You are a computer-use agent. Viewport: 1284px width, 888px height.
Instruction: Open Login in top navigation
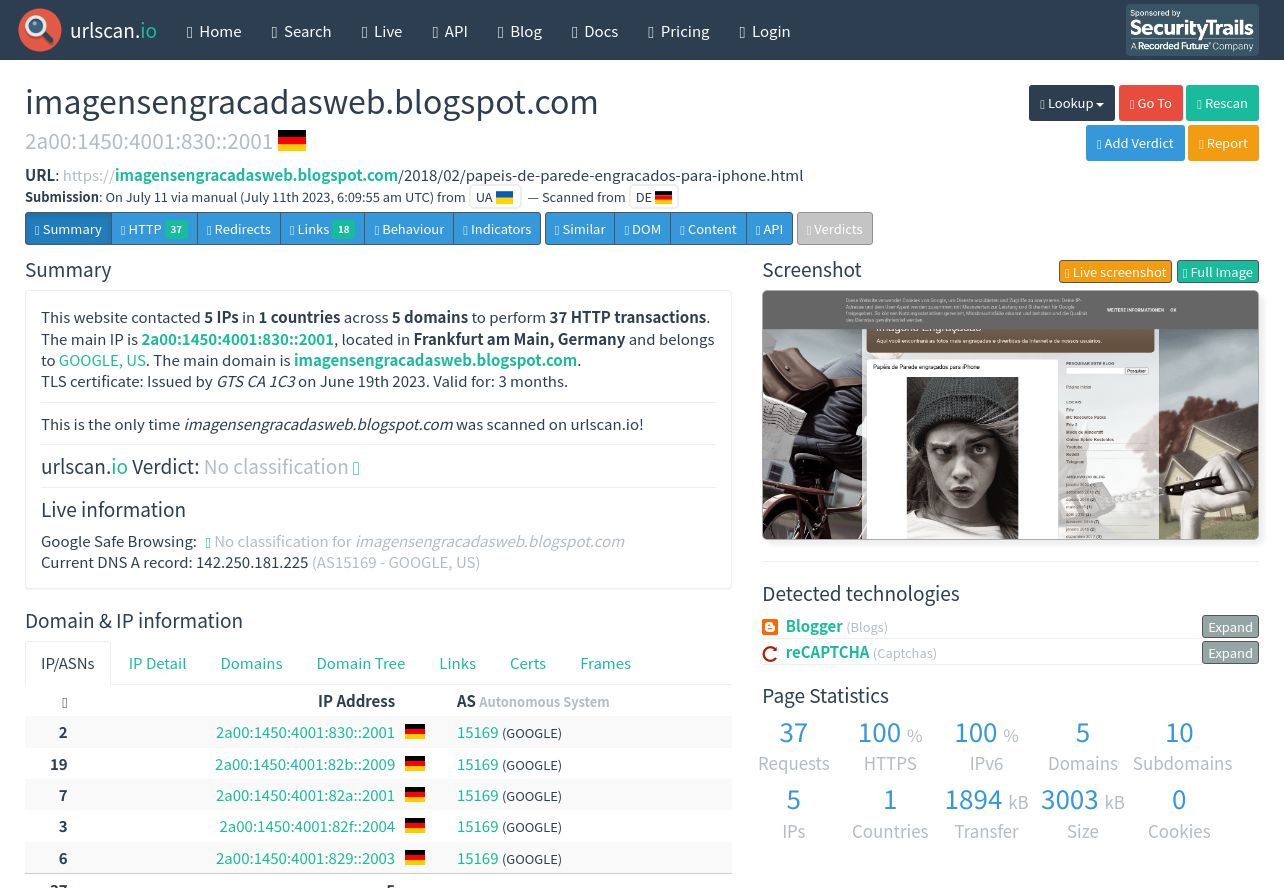[765, 31]
